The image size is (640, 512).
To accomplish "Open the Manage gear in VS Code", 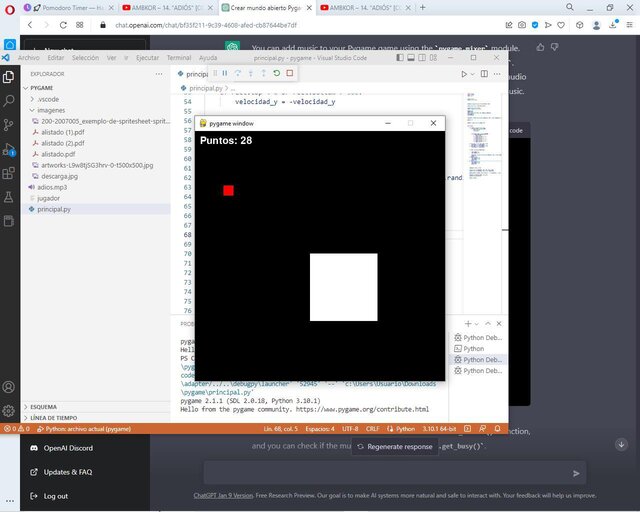I will (x=8, y=410).
